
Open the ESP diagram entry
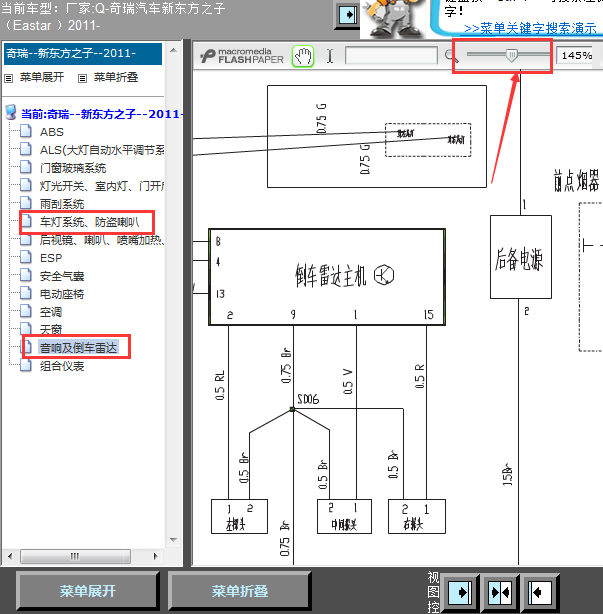coord(51,258)
